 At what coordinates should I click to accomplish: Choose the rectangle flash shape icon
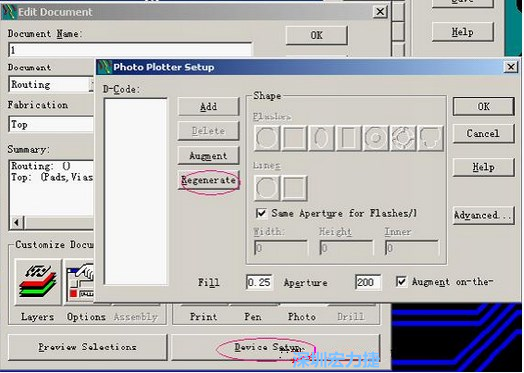click(x=349, y=138)
